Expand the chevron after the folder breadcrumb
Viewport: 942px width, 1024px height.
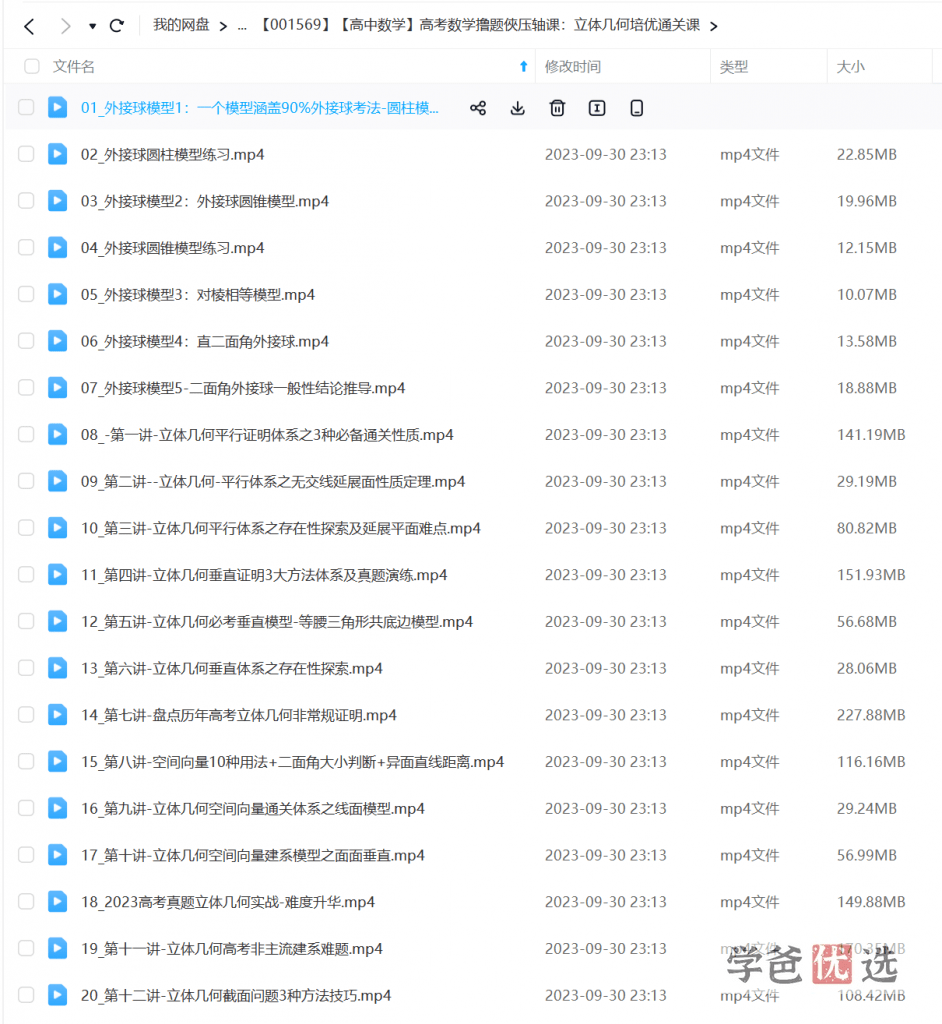click(713, 26)
